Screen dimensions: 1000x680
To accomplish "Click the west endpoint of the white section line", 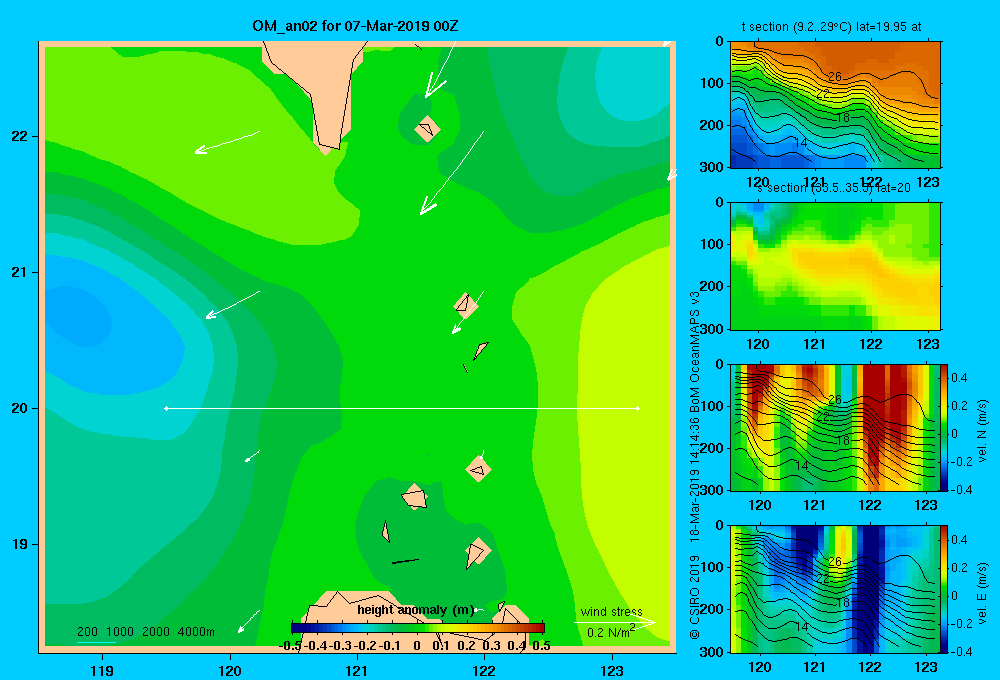I will [166, 408].
